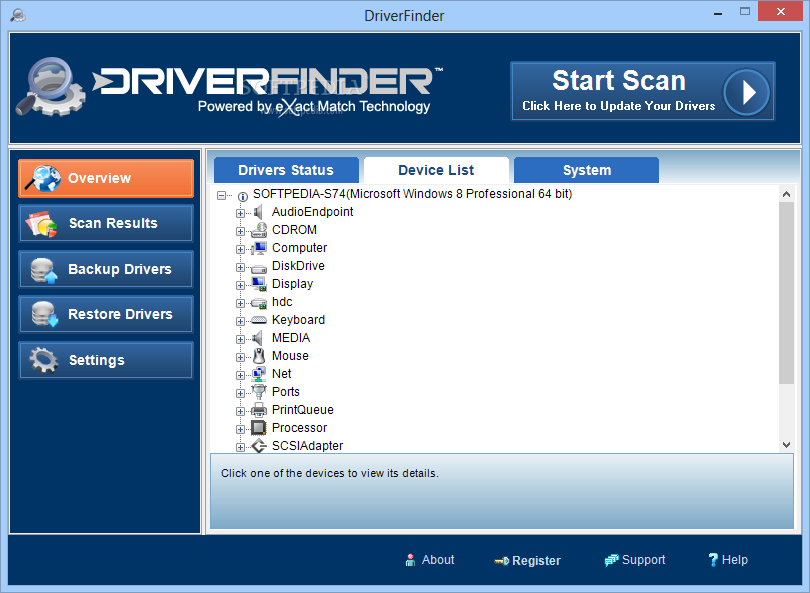The height and width of the screenshot is (593, 810).
Task: Click the Settings gear icon
Action: pyautogui.click(x=43, y=360)
